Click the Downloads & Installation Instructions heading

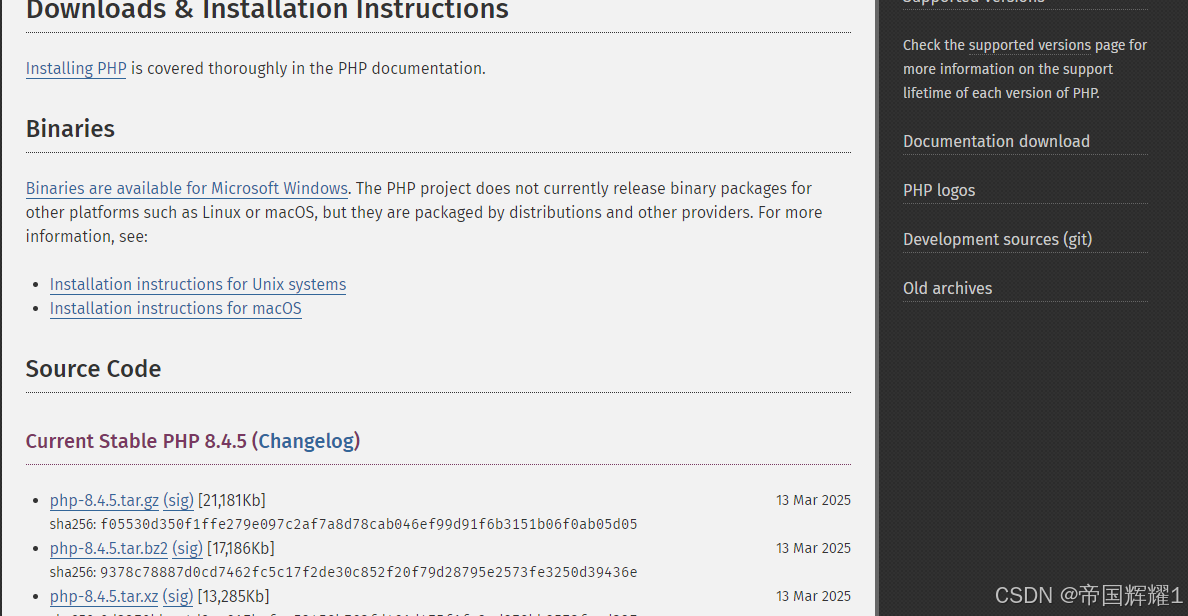267,11
